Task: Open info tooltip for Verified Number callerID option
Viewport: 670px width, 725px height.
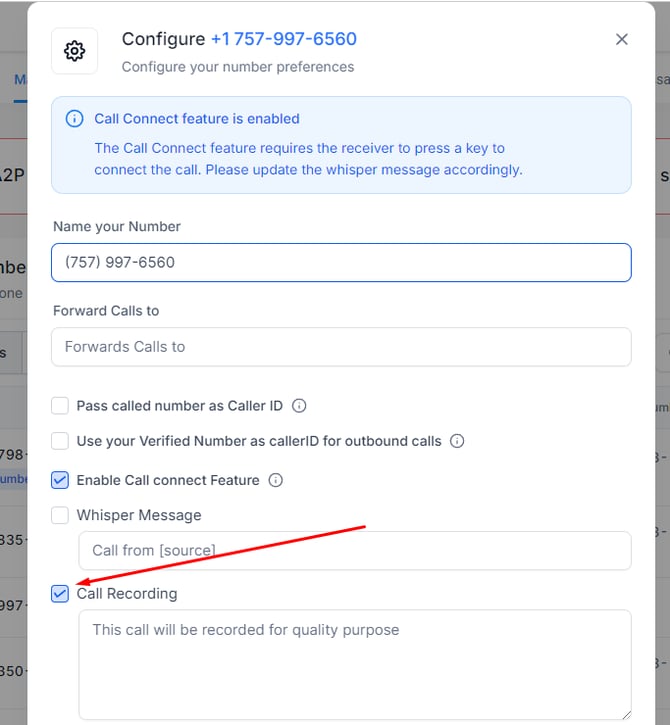Action: click(x=457, y=441)
